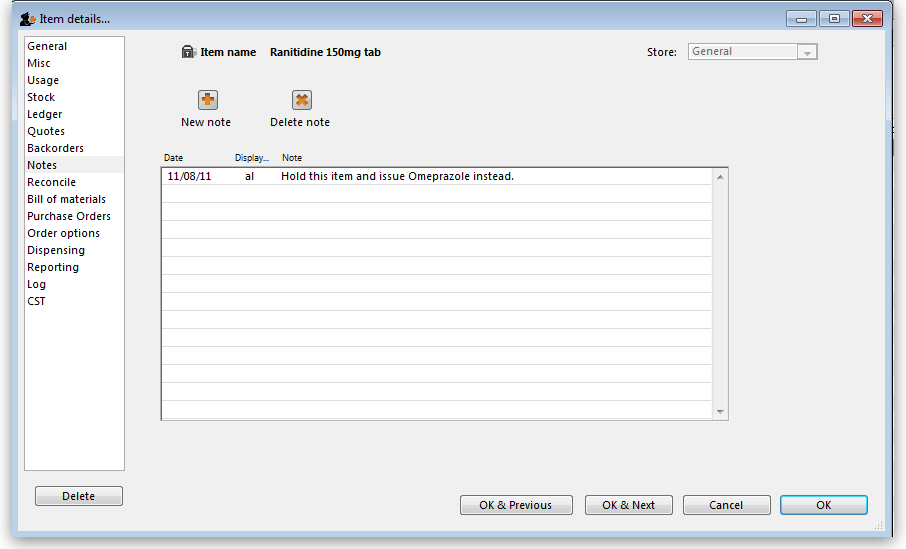Click the notes list scroll down arrow
Image resolution: width=906 pixels, height=549 pixels.
click(x=720, y=411)
